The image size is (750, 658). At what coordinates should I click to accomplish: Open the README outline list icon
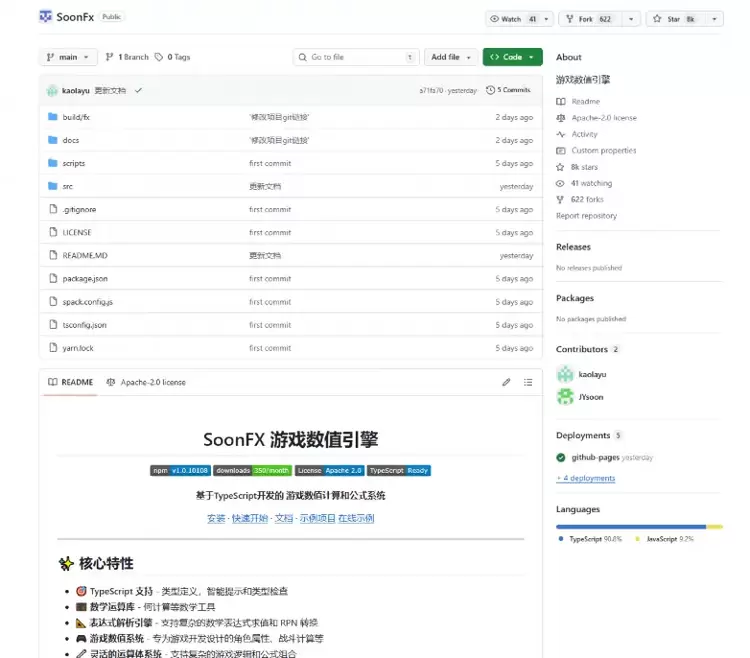click(x=529, y=382)
